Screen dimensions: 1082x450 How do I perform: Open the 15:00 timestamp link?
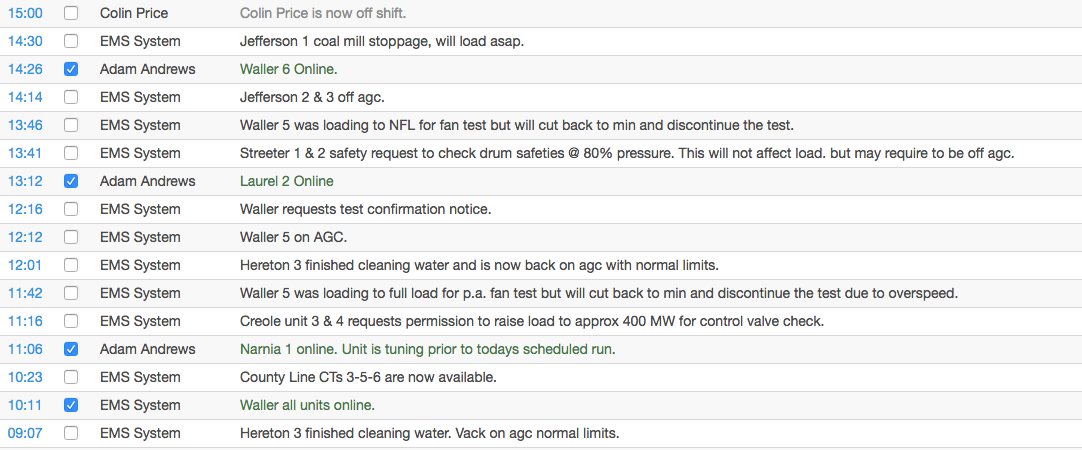click(25, 13)
